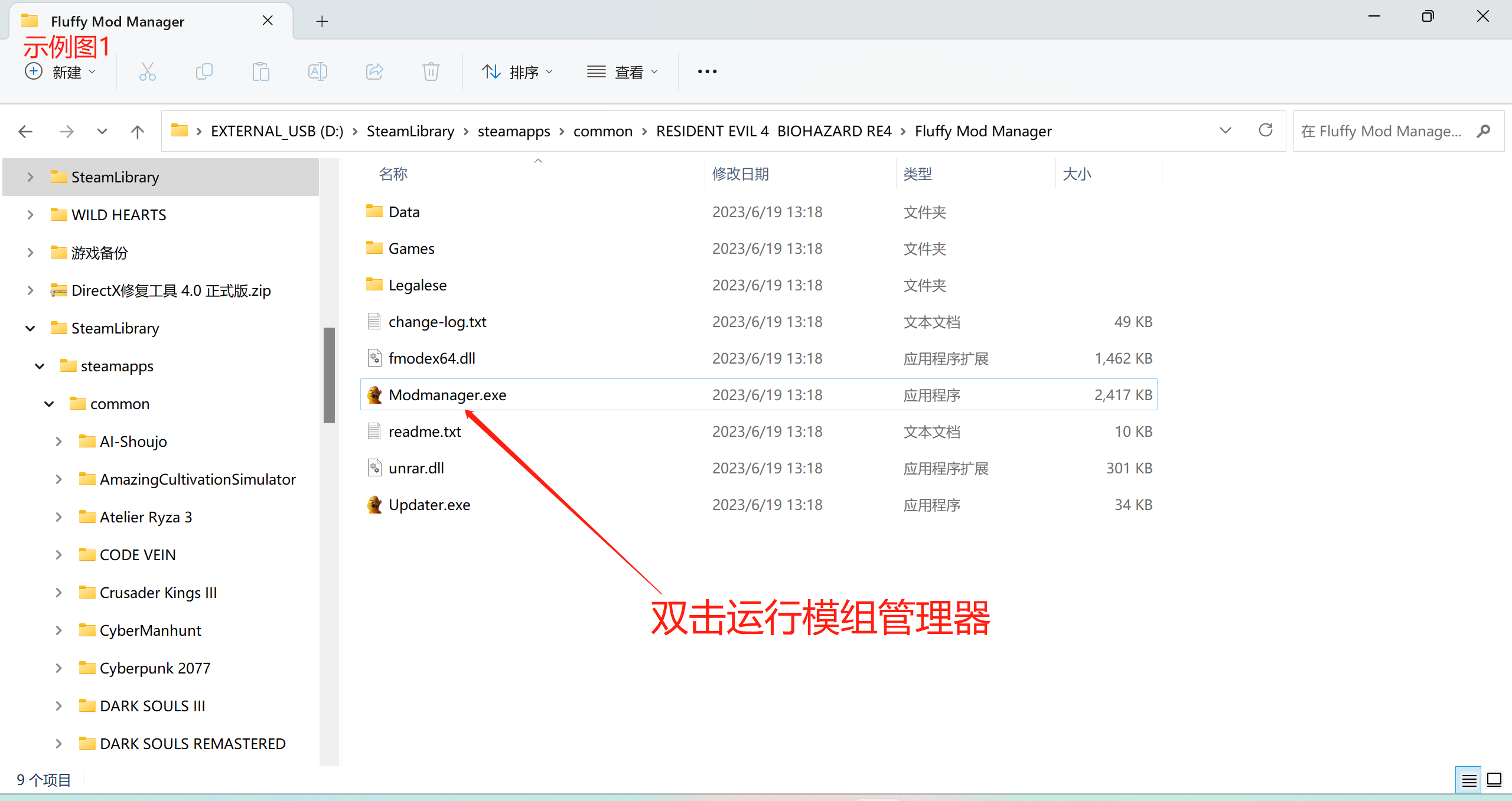The height and width of the screenshot is (801, 1512).
Task: Add a new Explorer tab
Action: tap(322, 21)
